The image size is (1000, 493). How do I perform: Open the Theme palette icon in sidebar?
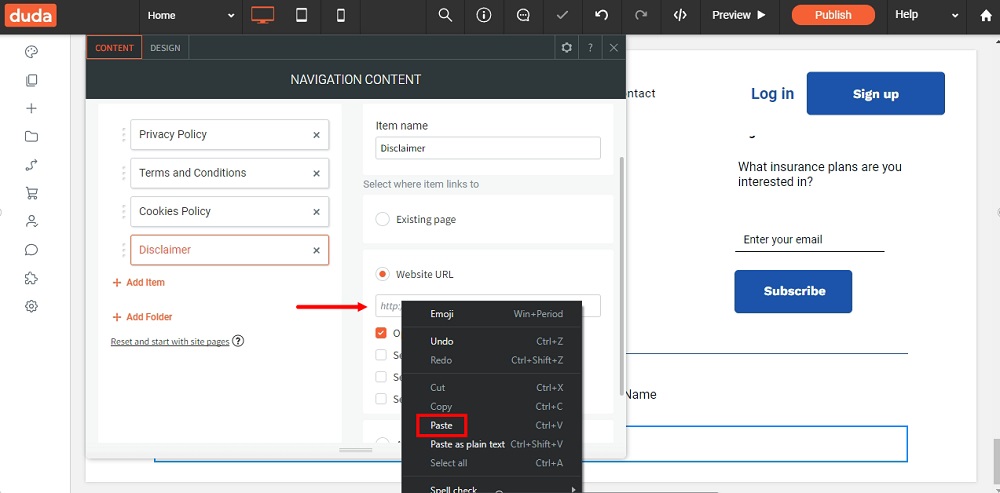coord(31,52)
